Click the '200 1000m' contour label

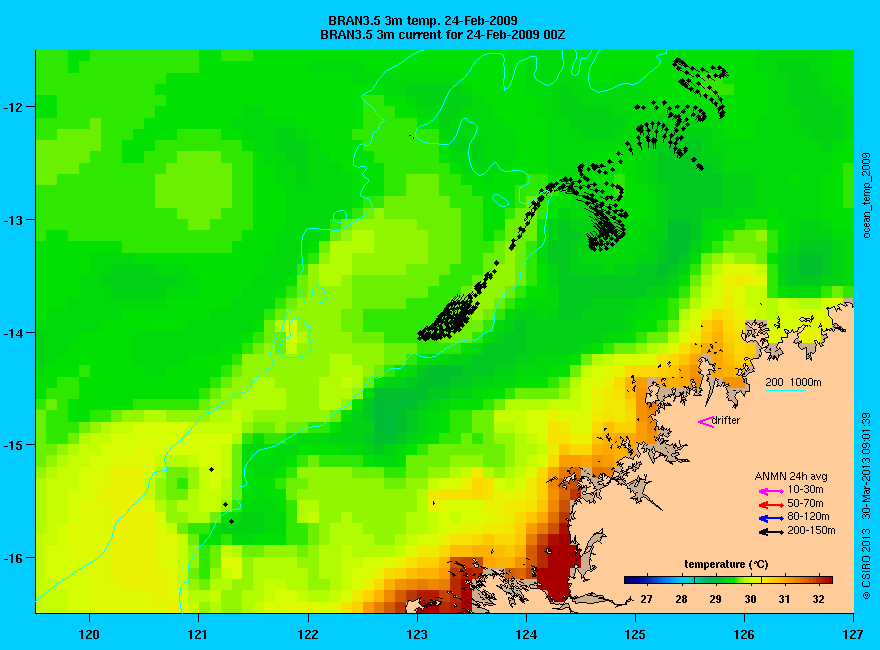[x=793, y=382]
